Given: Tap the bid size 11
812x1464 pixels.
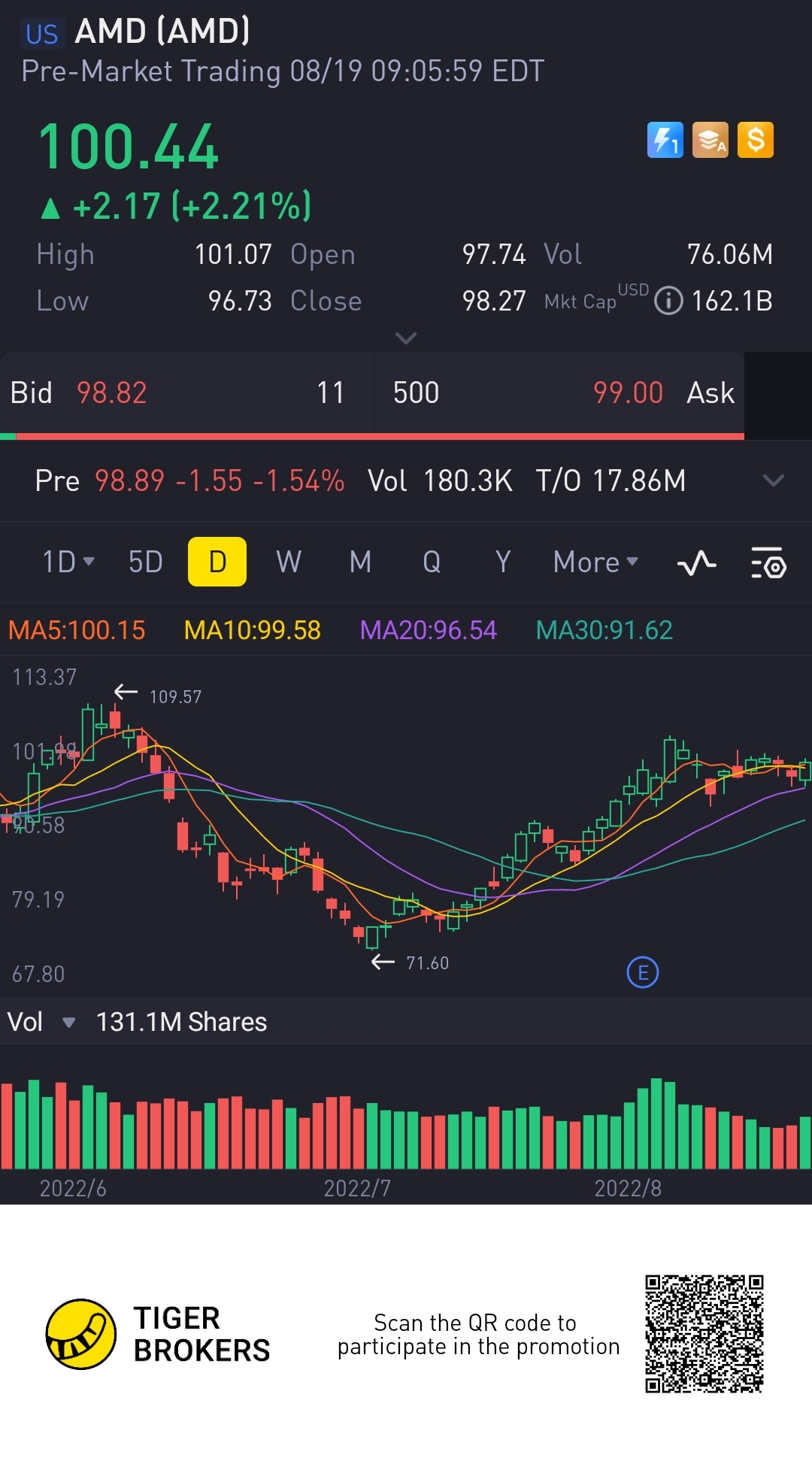Looking at the screenshot, I should tap(330, 393).
